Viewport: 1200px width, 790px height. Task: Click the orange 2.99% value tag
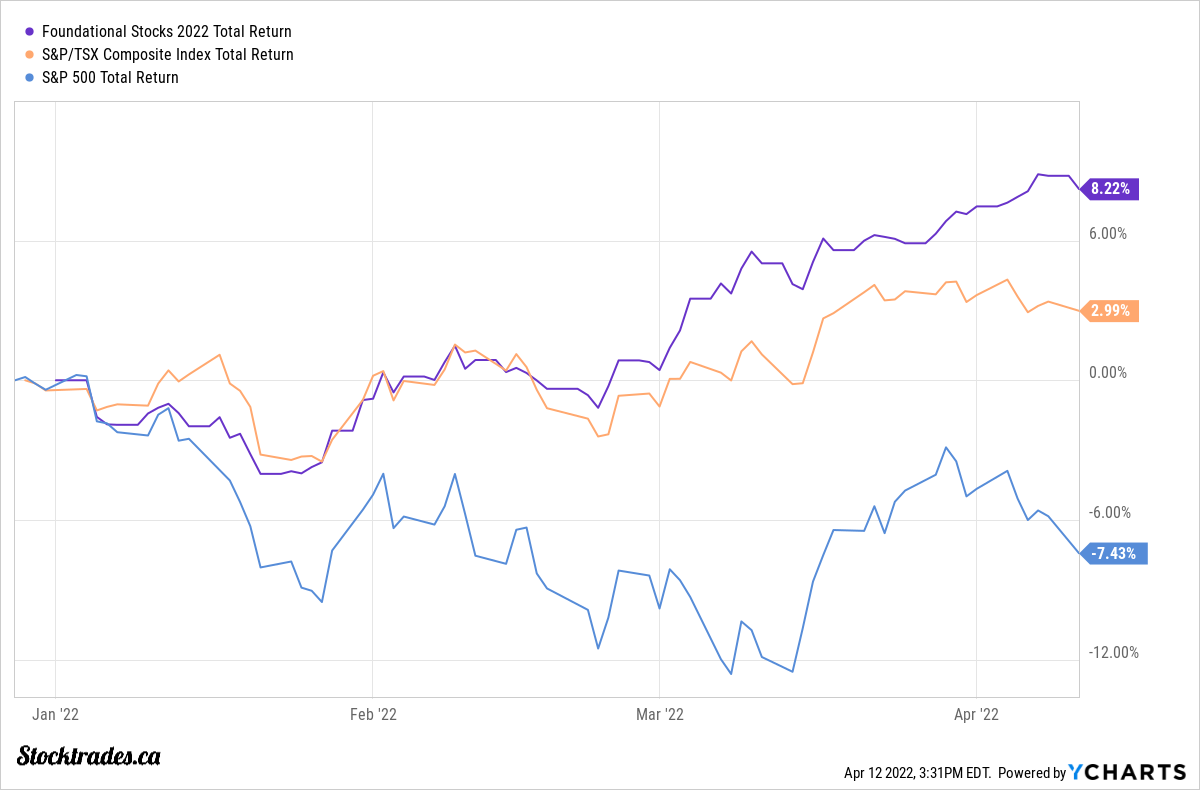pos(1110,311)
